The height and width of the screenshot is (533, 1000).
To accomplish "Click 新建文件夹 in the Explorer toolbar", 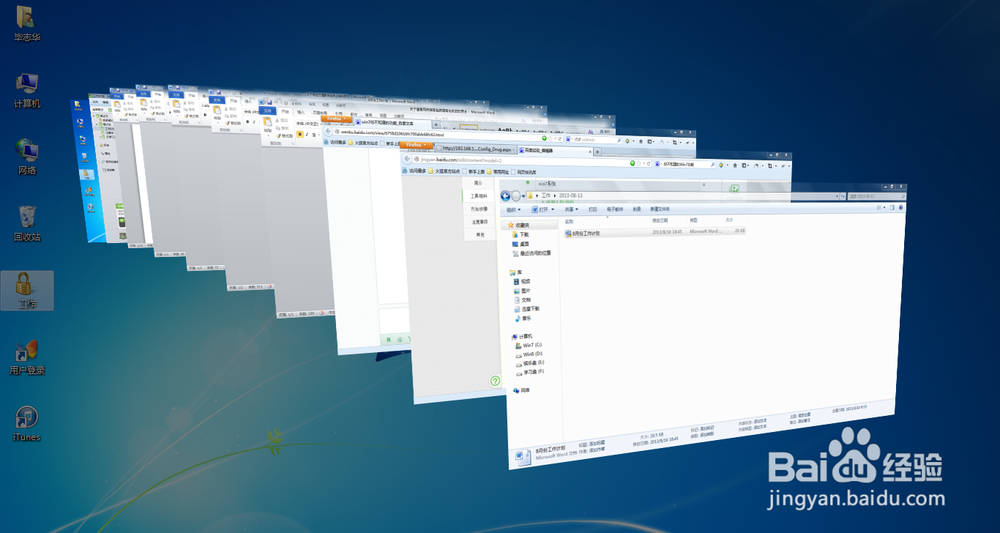I will coord(660,209).
